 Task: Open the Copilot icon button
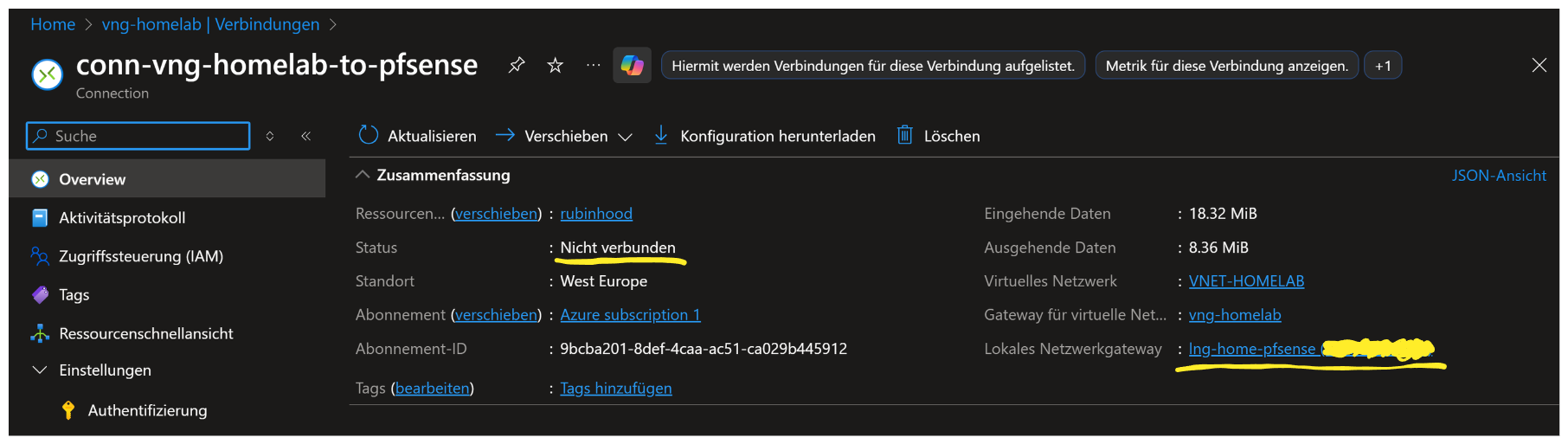[633, 65]
